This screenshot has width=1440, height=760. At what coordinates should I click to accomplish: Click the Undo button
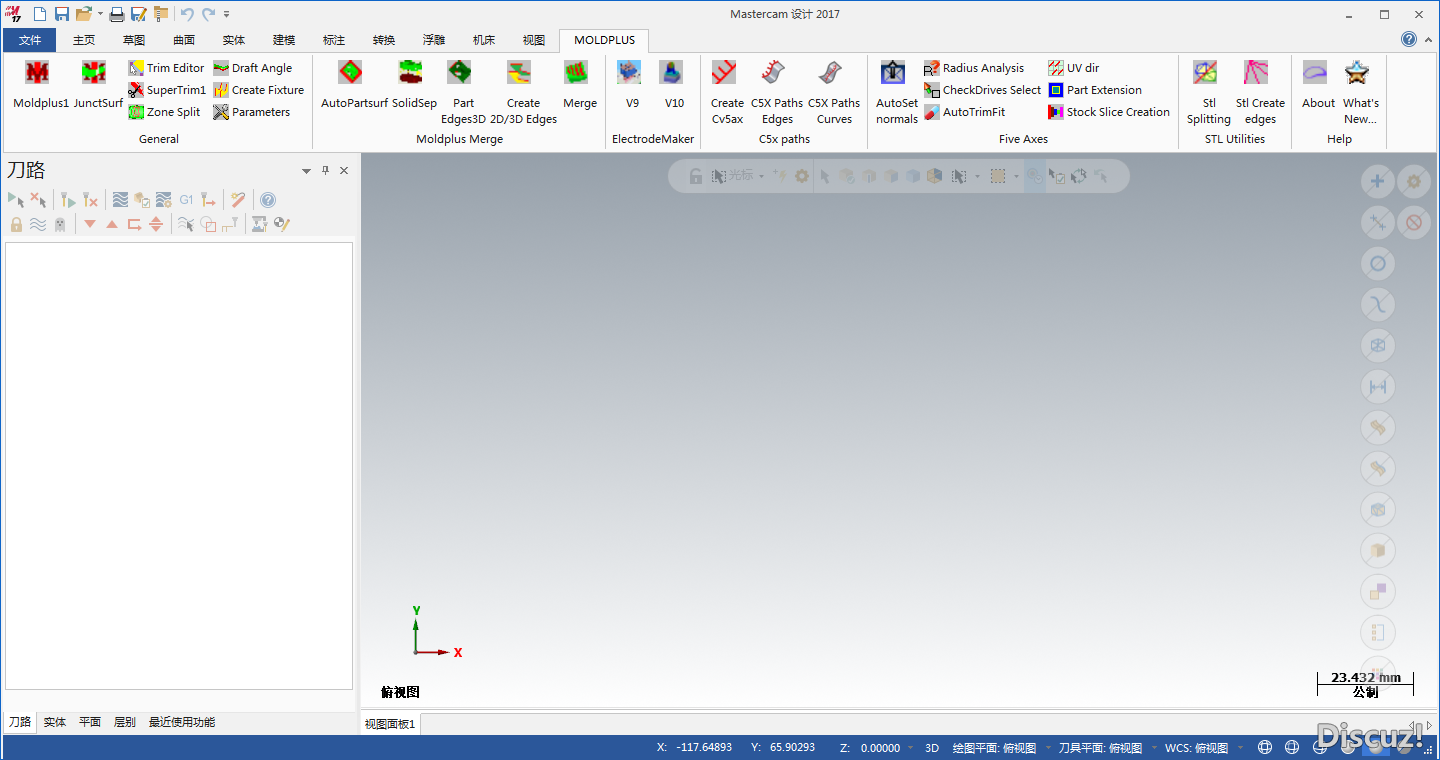click(187, 14)
